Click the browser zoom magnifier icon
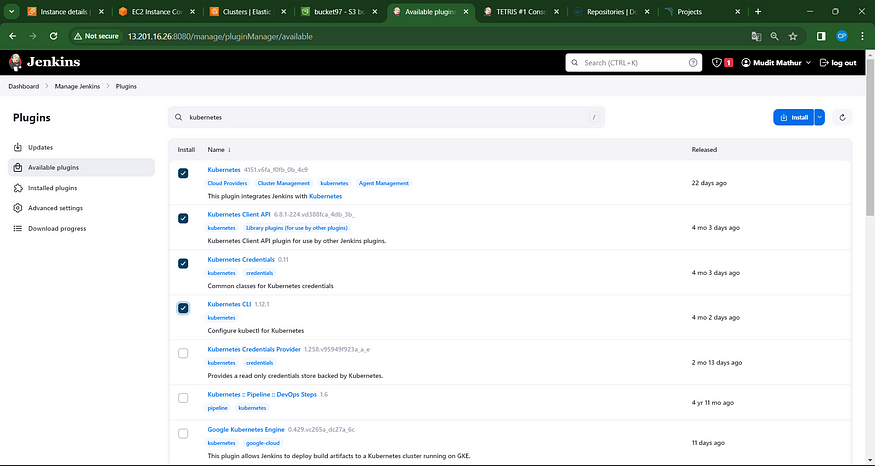This screenshot has height=466, width=875. (x=775, y=36)
